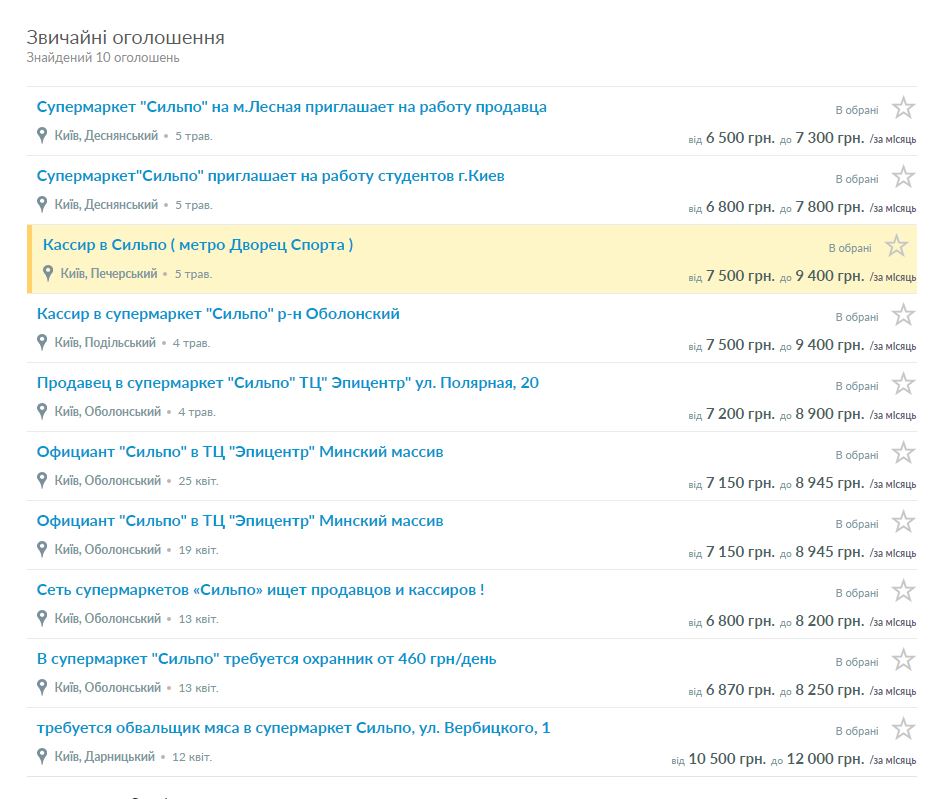The image size is (938, 799).
Task: Star the обвальщик мяса listing
Action: point(903,729)
